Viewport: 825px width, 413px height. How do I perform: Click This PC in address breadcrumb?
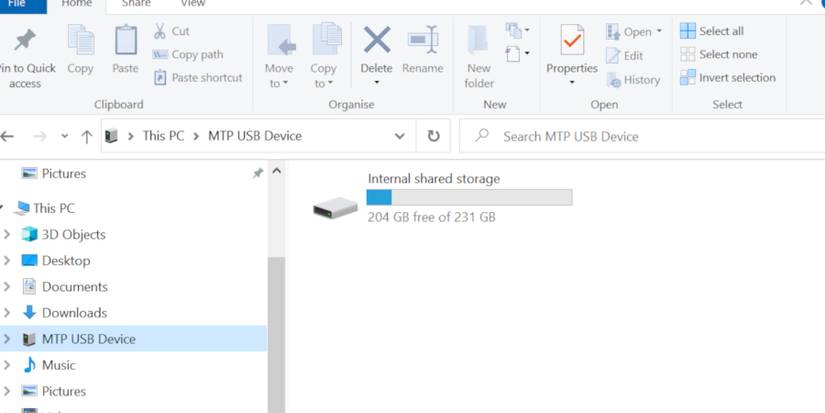(163, 136)
